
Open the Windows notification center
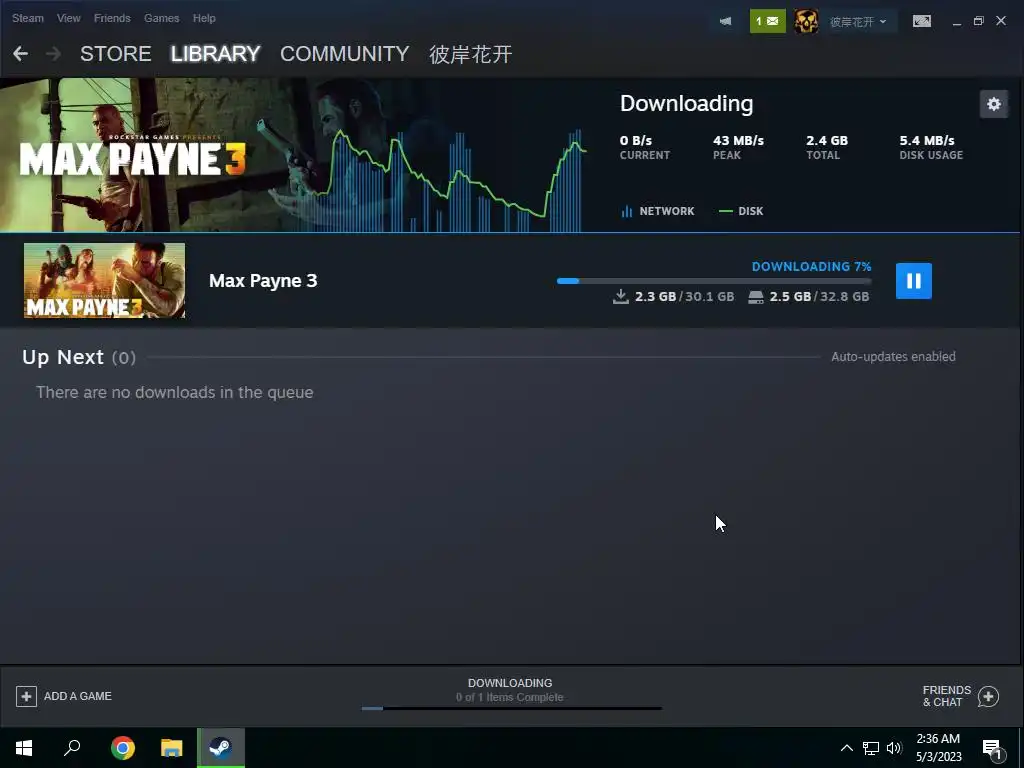[x=992, y=750]
